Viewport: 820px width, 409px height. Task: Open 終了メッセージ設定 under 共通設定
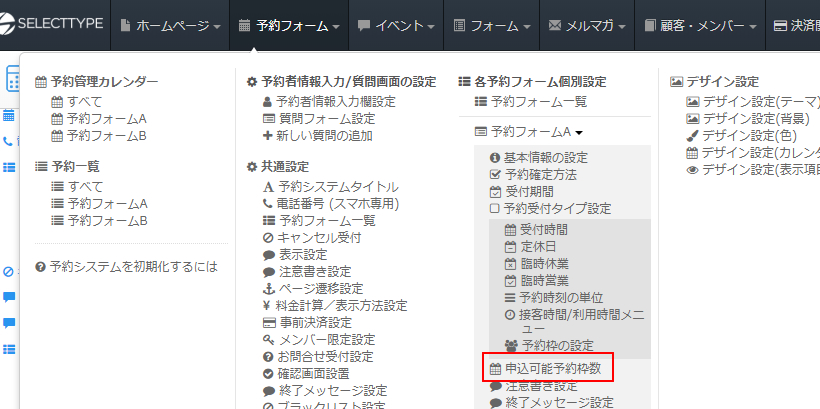pyautogui.click(x=325, y=391)
